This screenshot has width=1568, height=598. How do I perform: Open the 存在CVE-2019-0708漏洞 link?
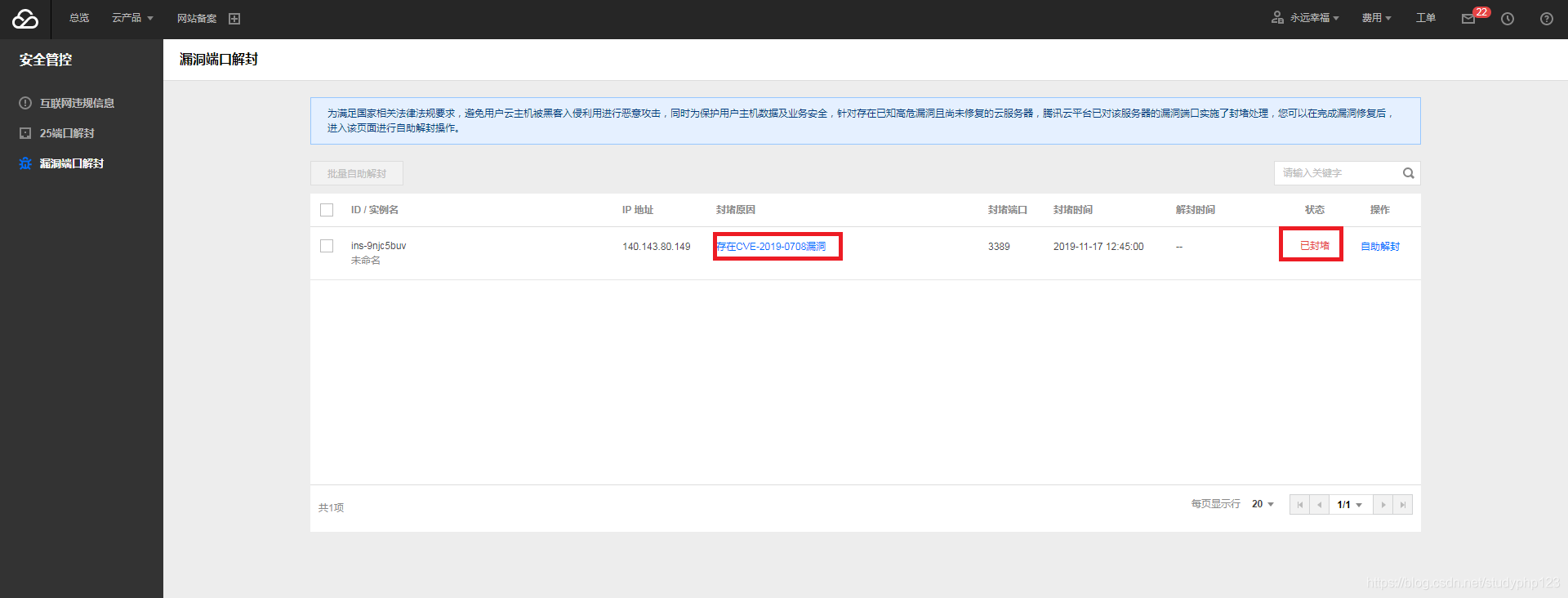pyautogui.click(x=771, y=247)
